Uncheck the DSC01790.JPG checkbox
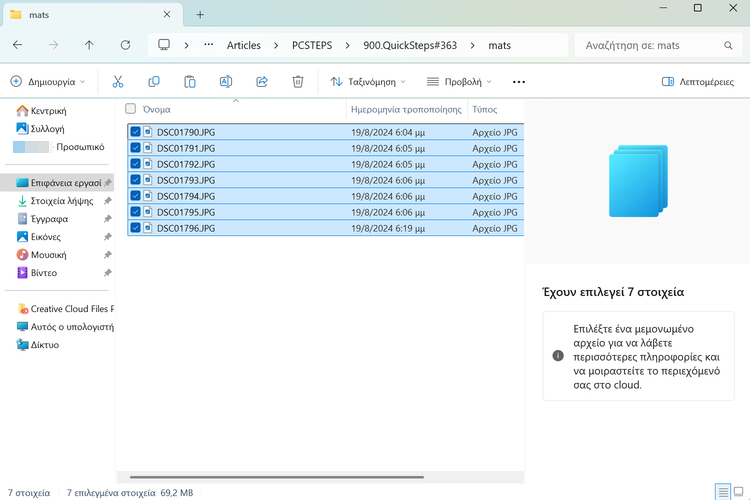 (135, 132)
